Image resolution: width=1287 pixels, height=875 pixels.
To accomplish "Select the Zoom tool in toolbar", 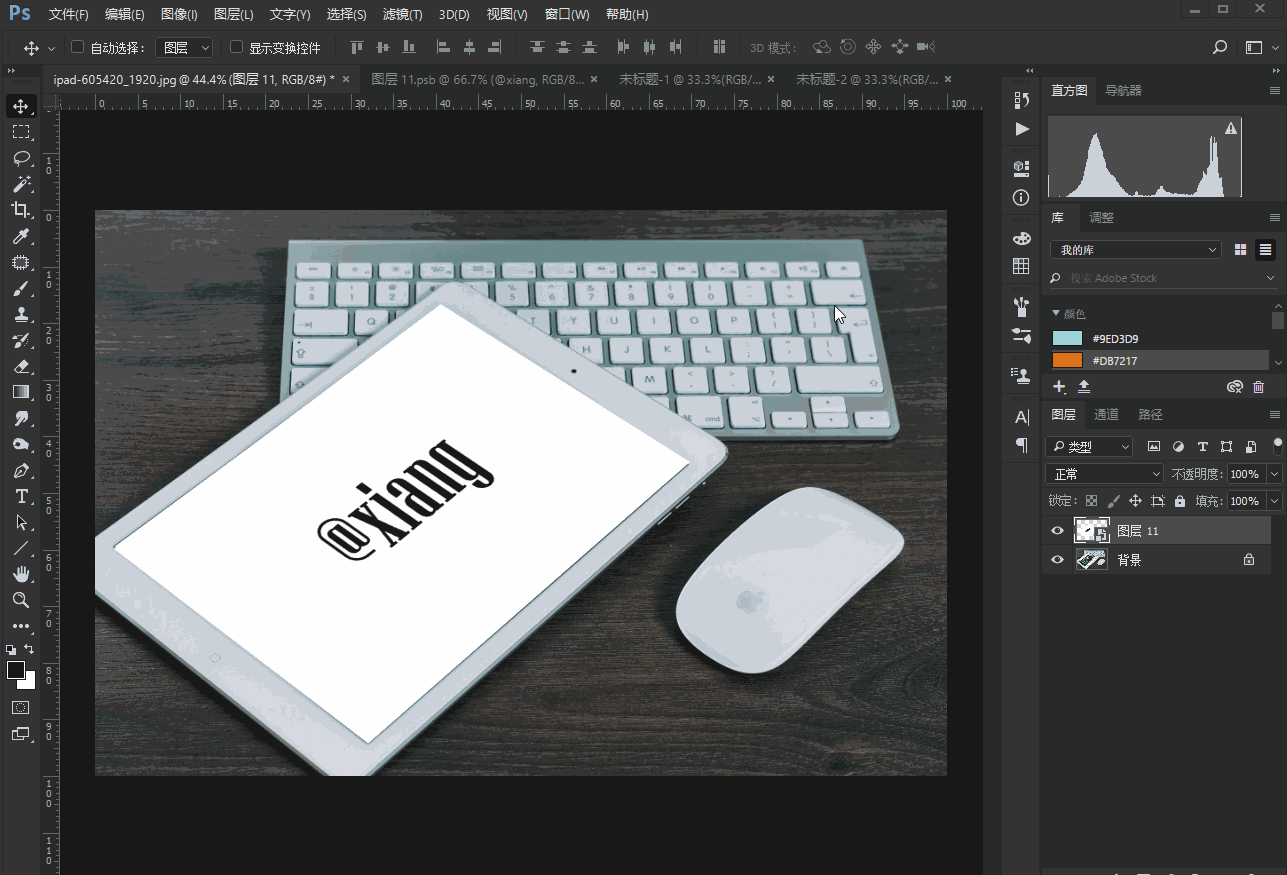I will 21,600.
